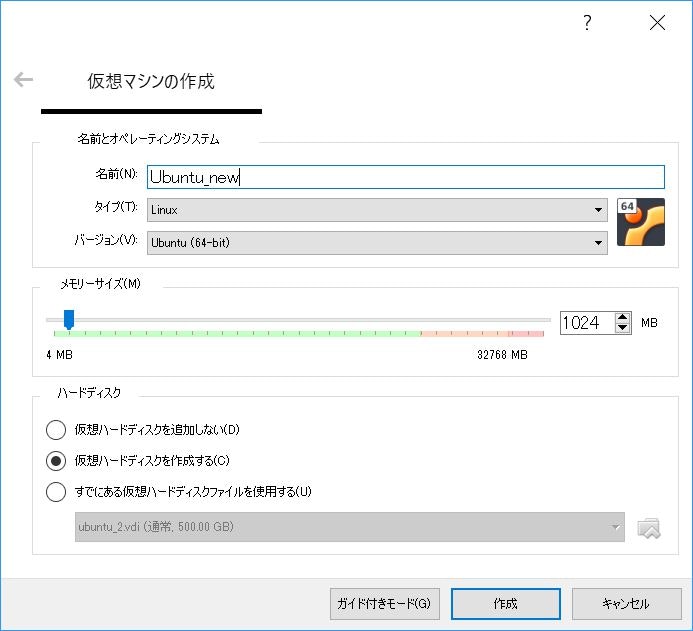Click the 仮想マシンの作成 title text

(151, 81)
